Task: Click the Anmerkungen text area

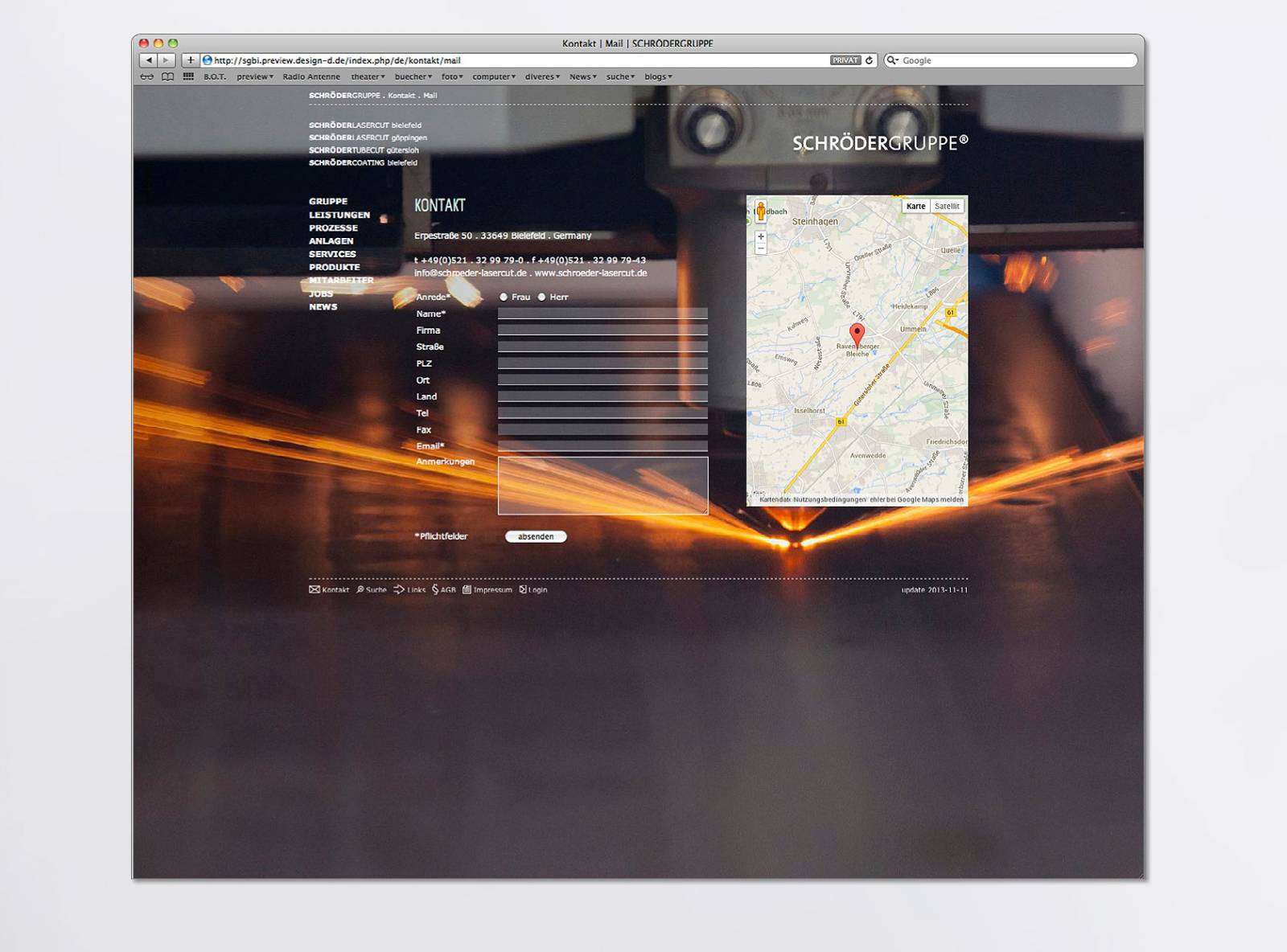Action: [602, 486]
